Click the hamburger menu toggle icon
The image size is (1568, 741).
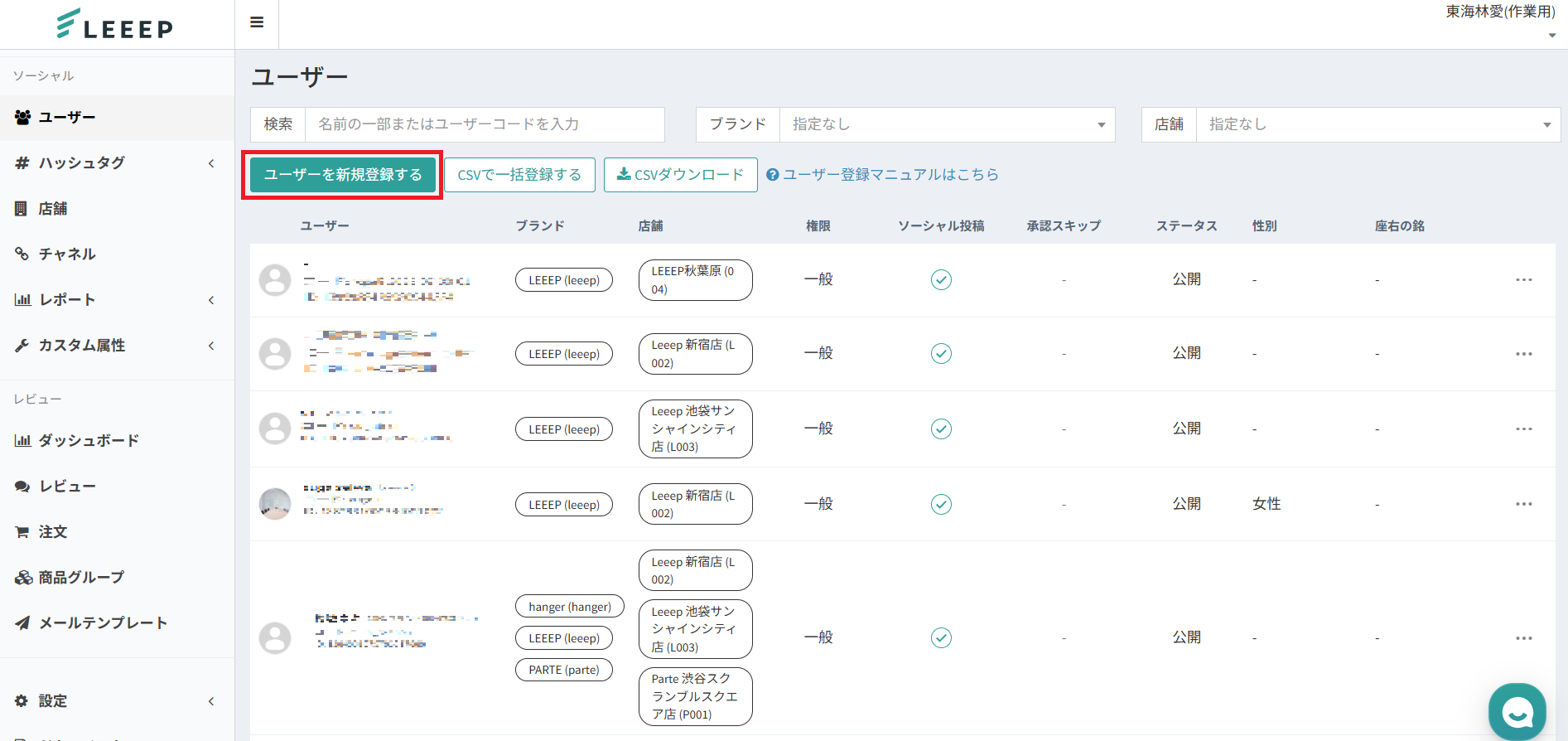click(x=257, y=22)
